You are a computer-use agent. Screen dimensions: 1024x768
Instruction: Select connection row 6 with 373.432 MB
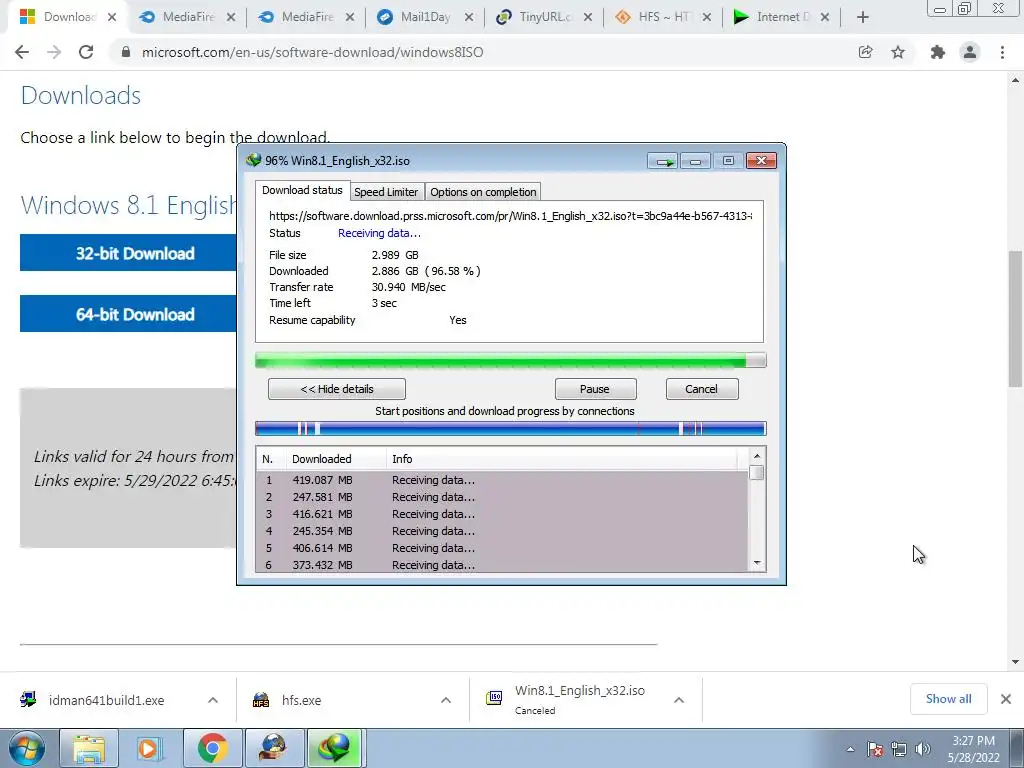[503, 565]
